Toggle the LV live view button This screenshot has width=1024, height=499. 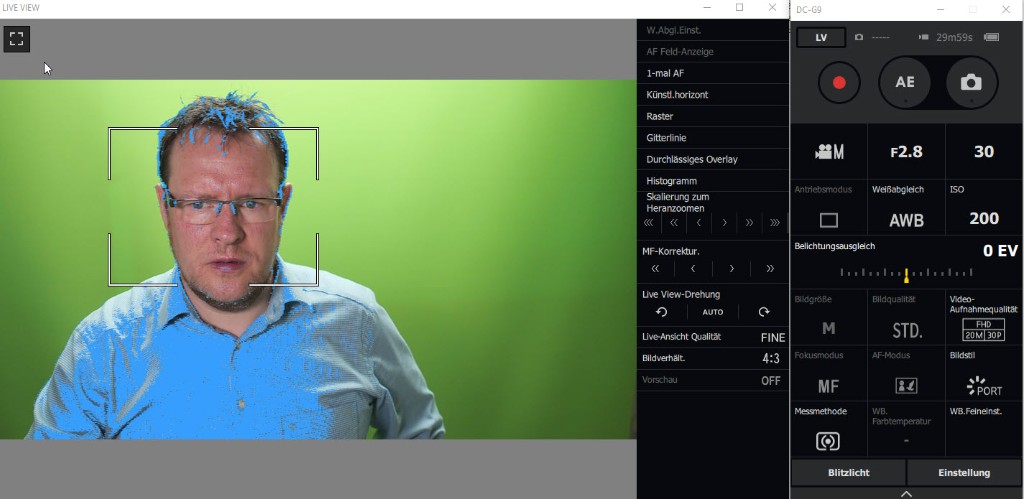click(x=821, y=37)
